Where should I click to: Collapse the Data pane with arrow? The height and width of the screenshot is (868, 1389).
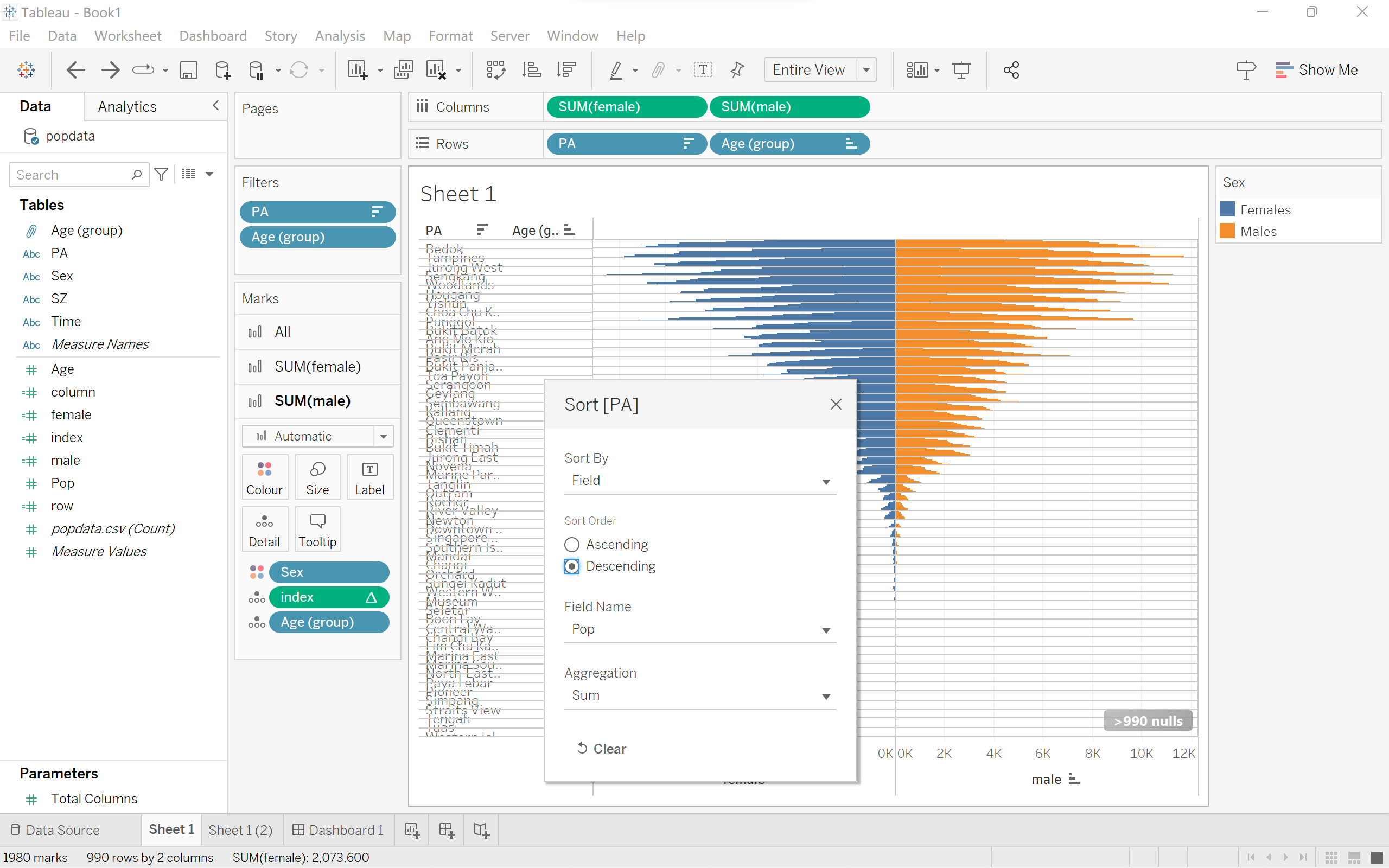(x=216, y=106)
